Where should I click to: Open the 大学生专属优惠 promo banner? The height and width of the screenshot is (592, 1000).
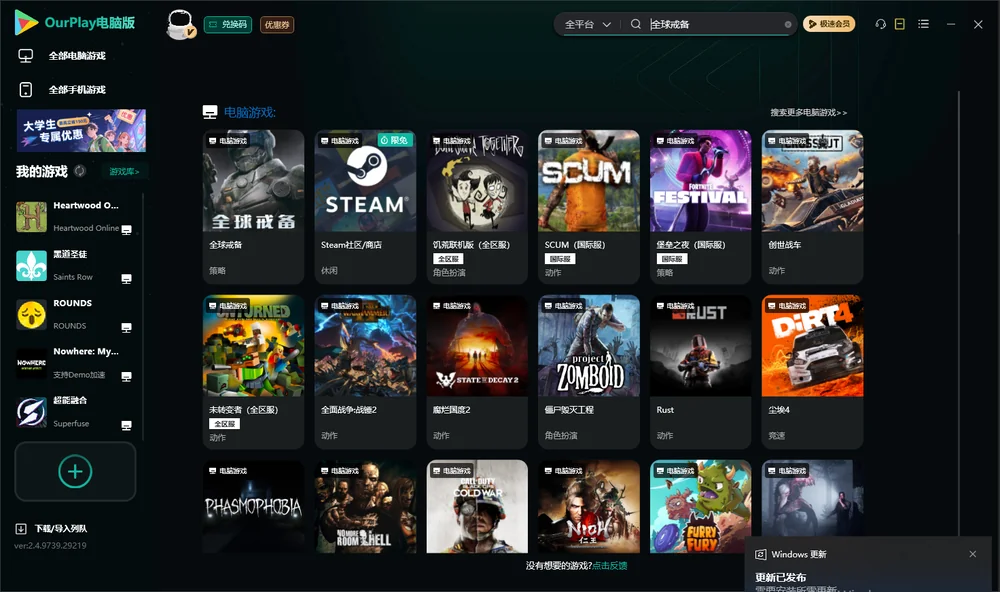tap(81, 130)
